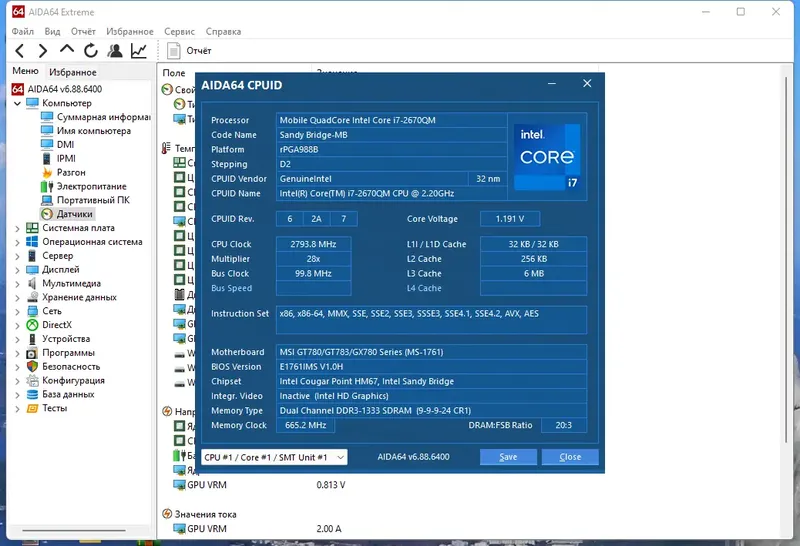Open the CPU #1 / Core #1 dropdown

click(274, 457)
